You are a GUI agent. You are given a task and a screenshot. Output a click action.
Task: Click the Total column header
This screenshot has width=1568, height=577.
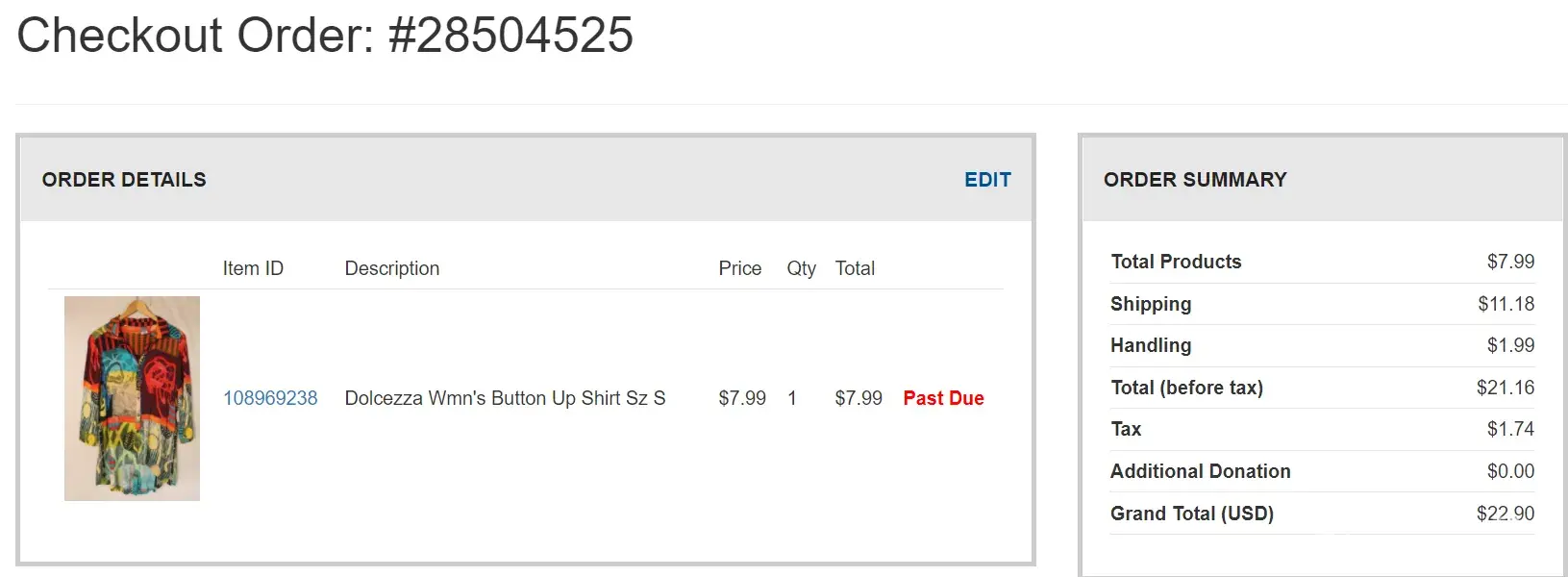click(855, 268)
